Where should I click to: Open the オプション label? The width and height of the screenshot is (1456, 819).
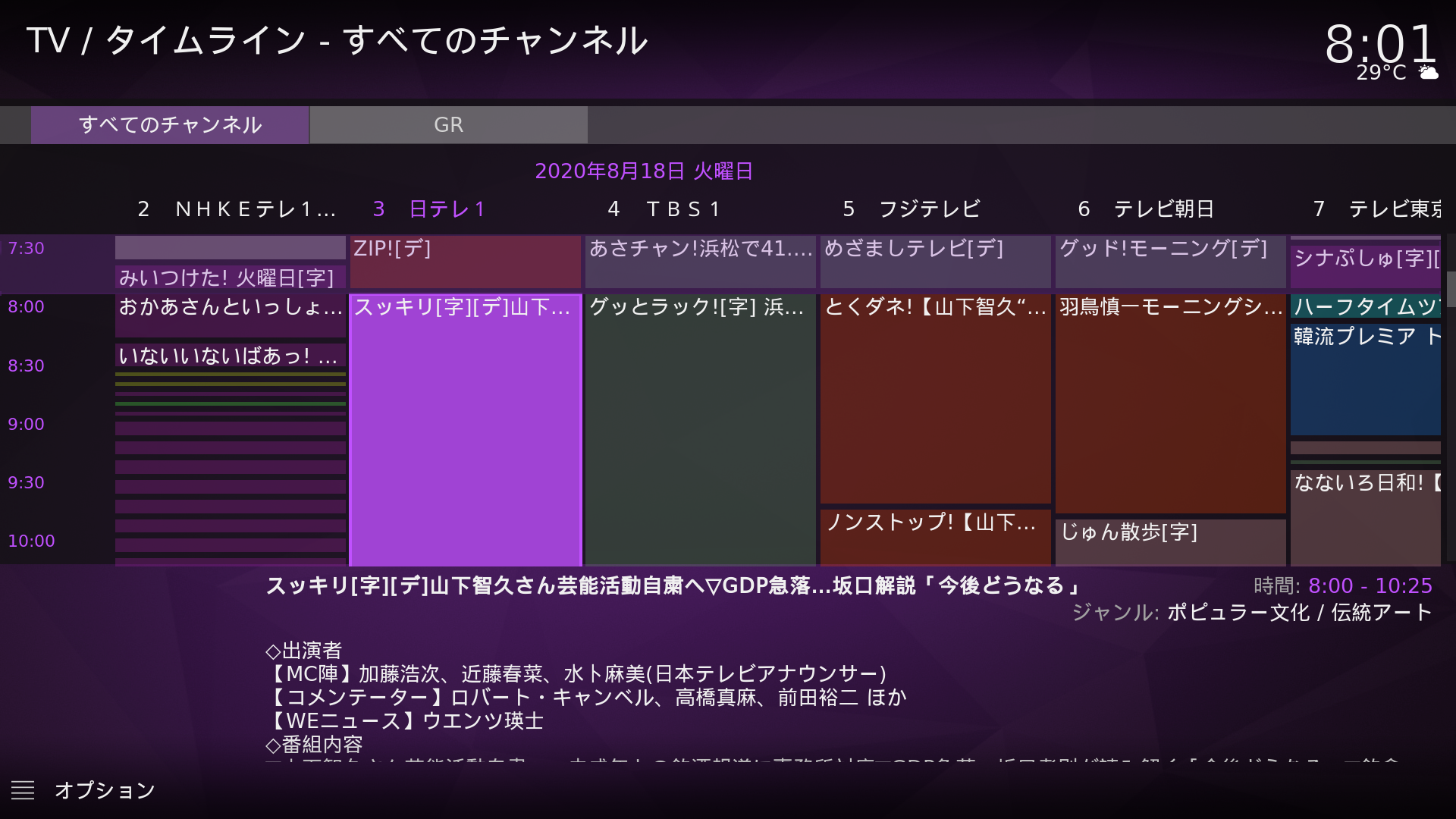[x=105, y=790]
